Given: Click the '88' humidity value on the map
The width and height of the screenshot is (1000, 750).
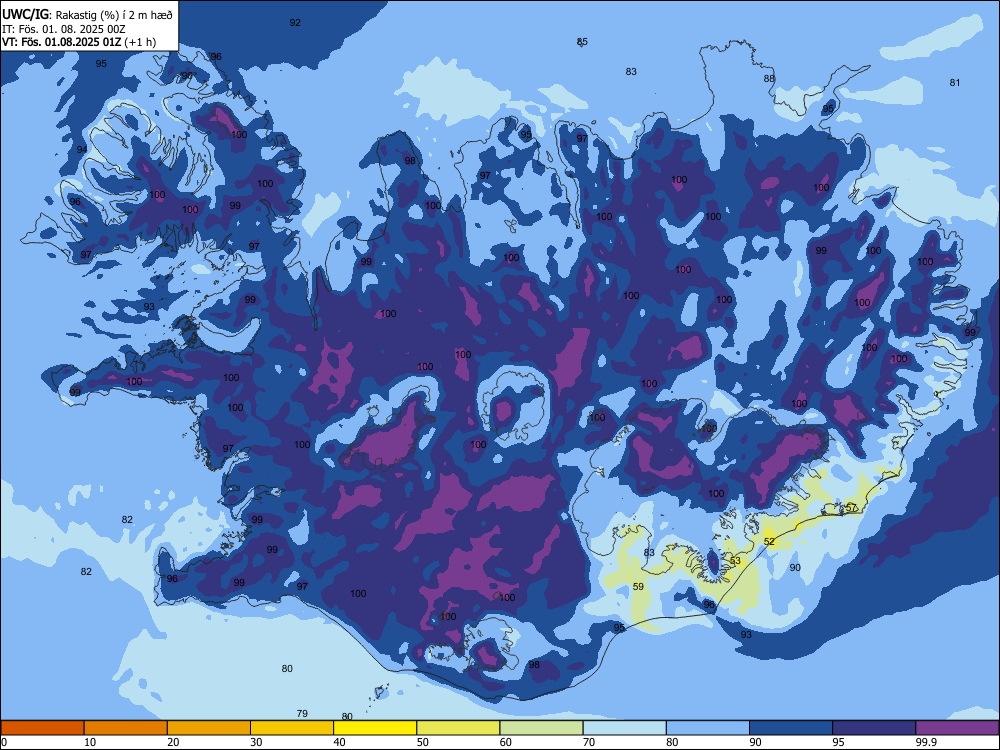Looking at the screenshot, I should coord(769,78).
